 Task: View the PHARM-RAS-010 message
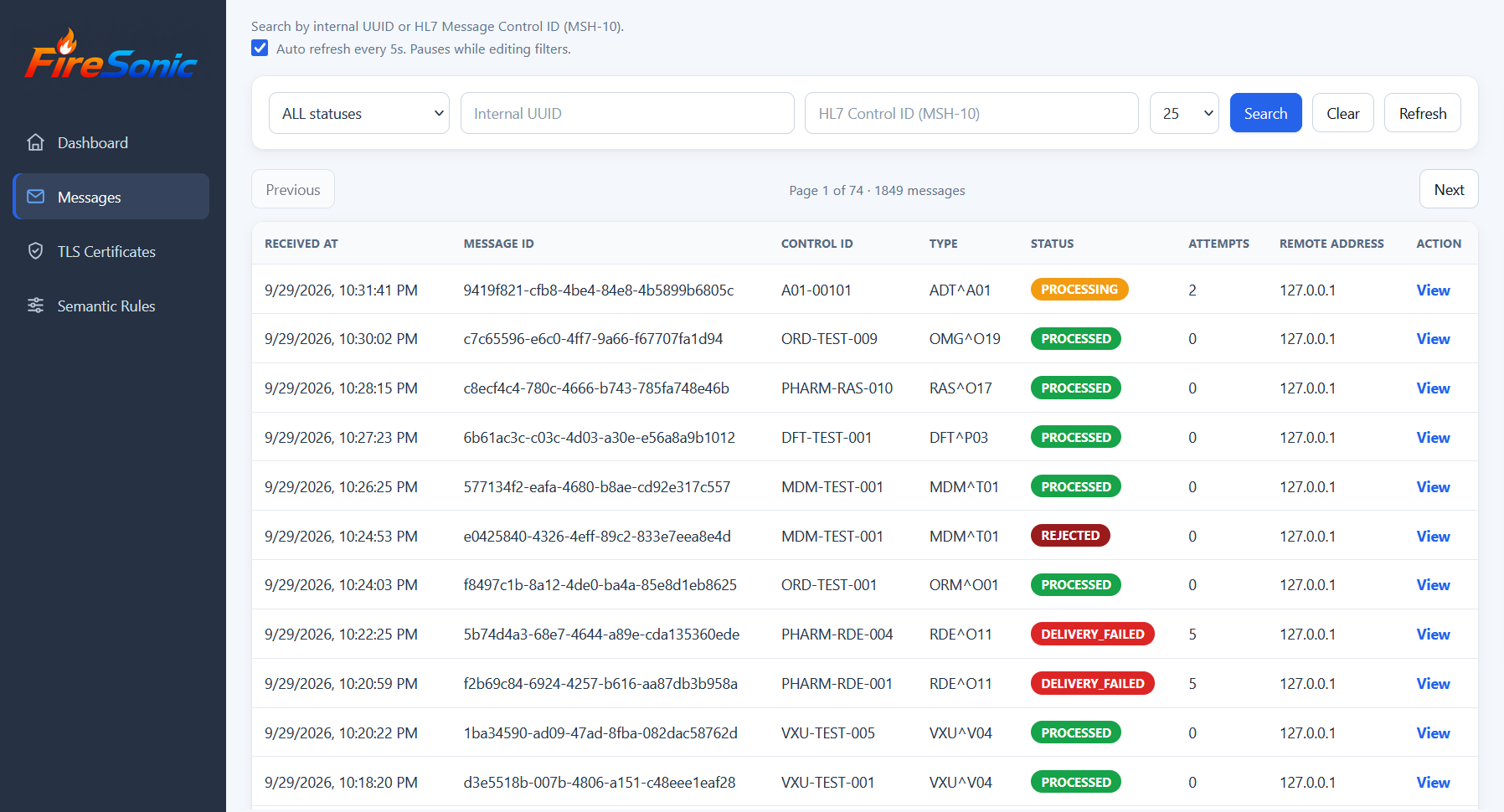1433,388
